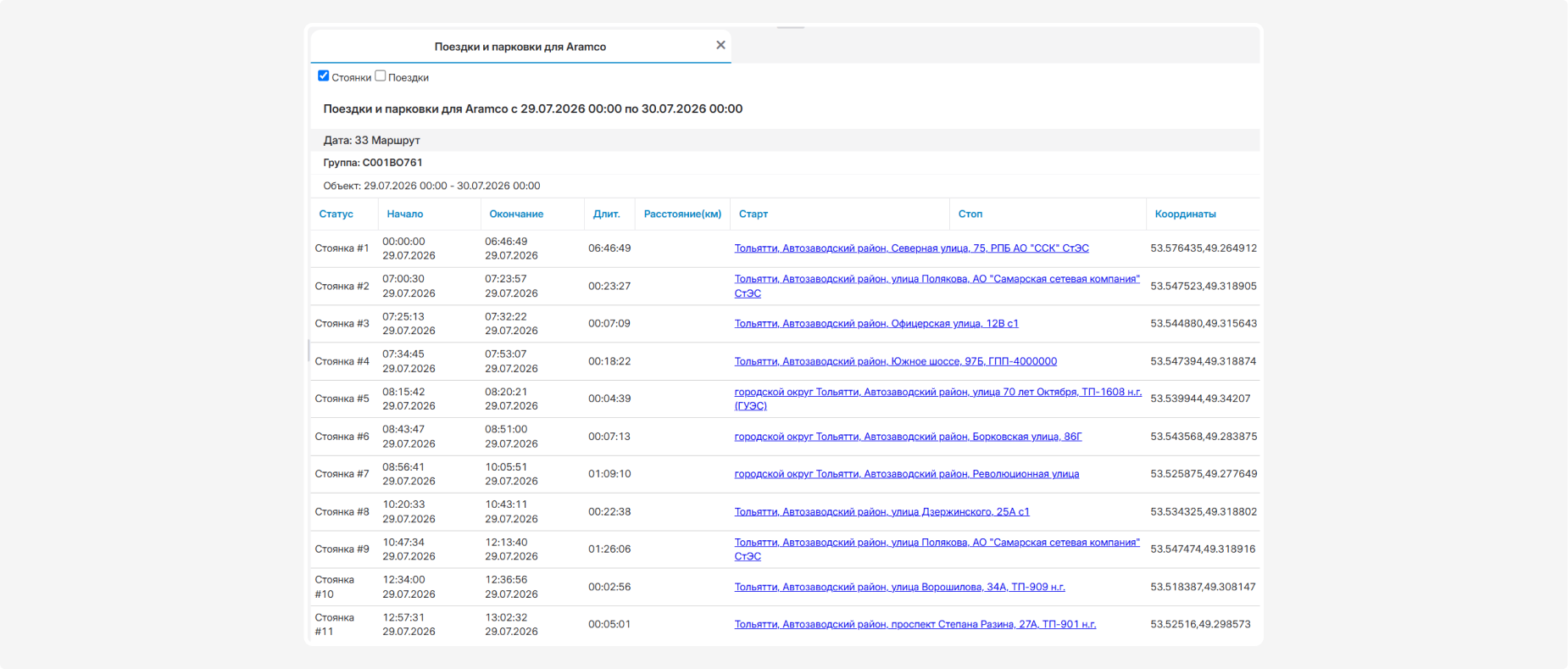Click duration 01:09:10 cell
The image size is (1568, 669).
(x=609, y=474)
